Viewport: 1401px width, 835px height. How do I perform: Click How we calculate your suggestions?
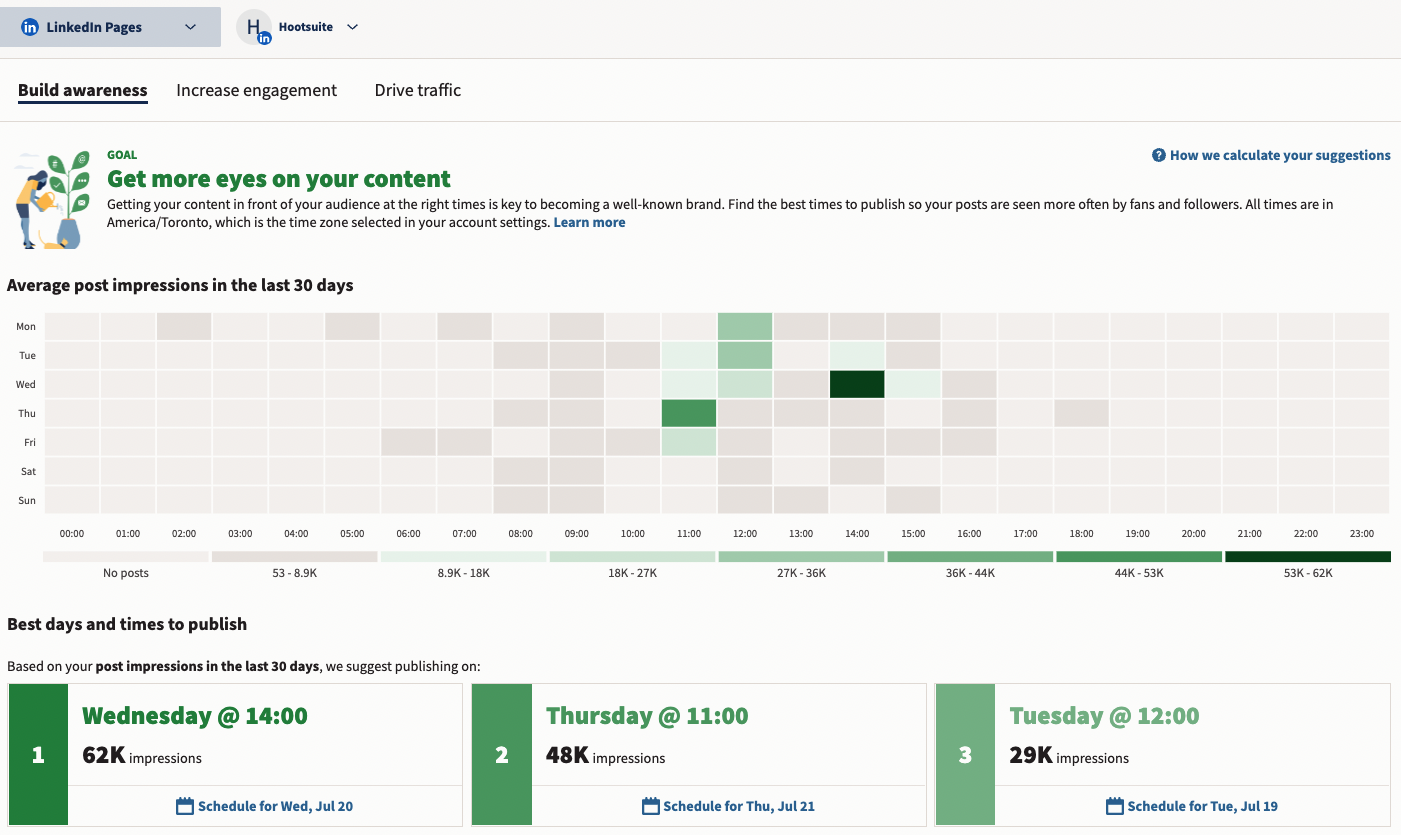1280,155
